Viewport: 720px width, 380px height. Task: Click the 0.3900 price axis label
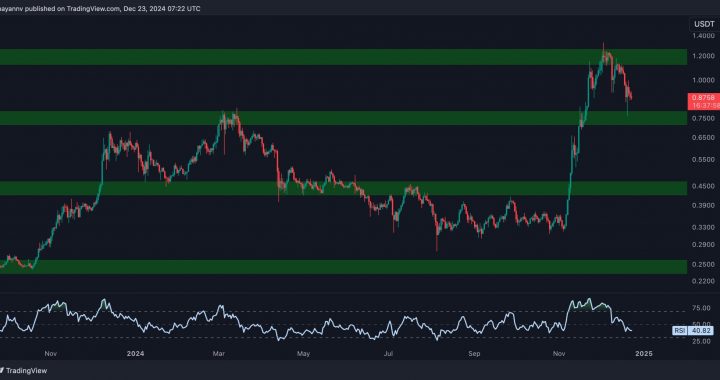(703, 205)
